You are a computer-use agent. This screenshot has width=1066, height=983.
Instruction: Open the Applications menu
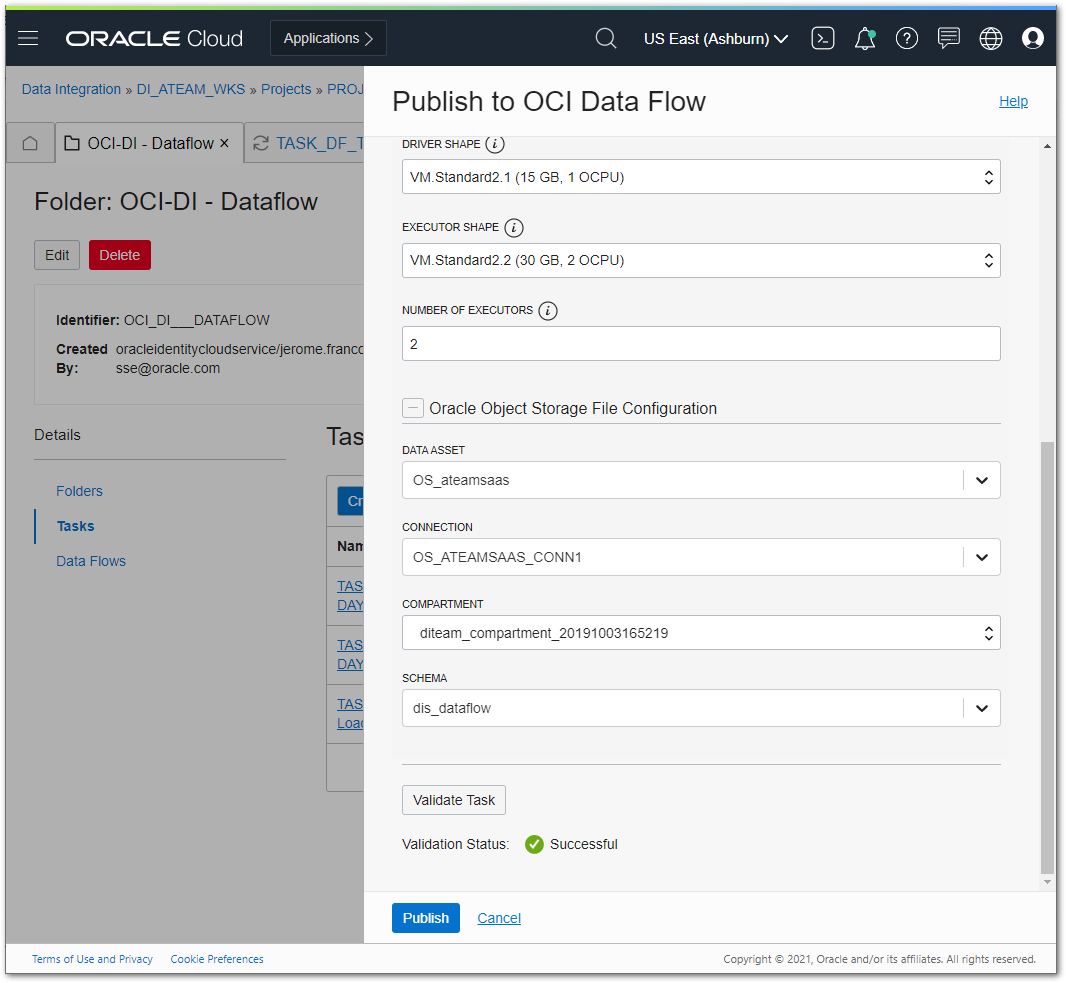pos(328,38)
